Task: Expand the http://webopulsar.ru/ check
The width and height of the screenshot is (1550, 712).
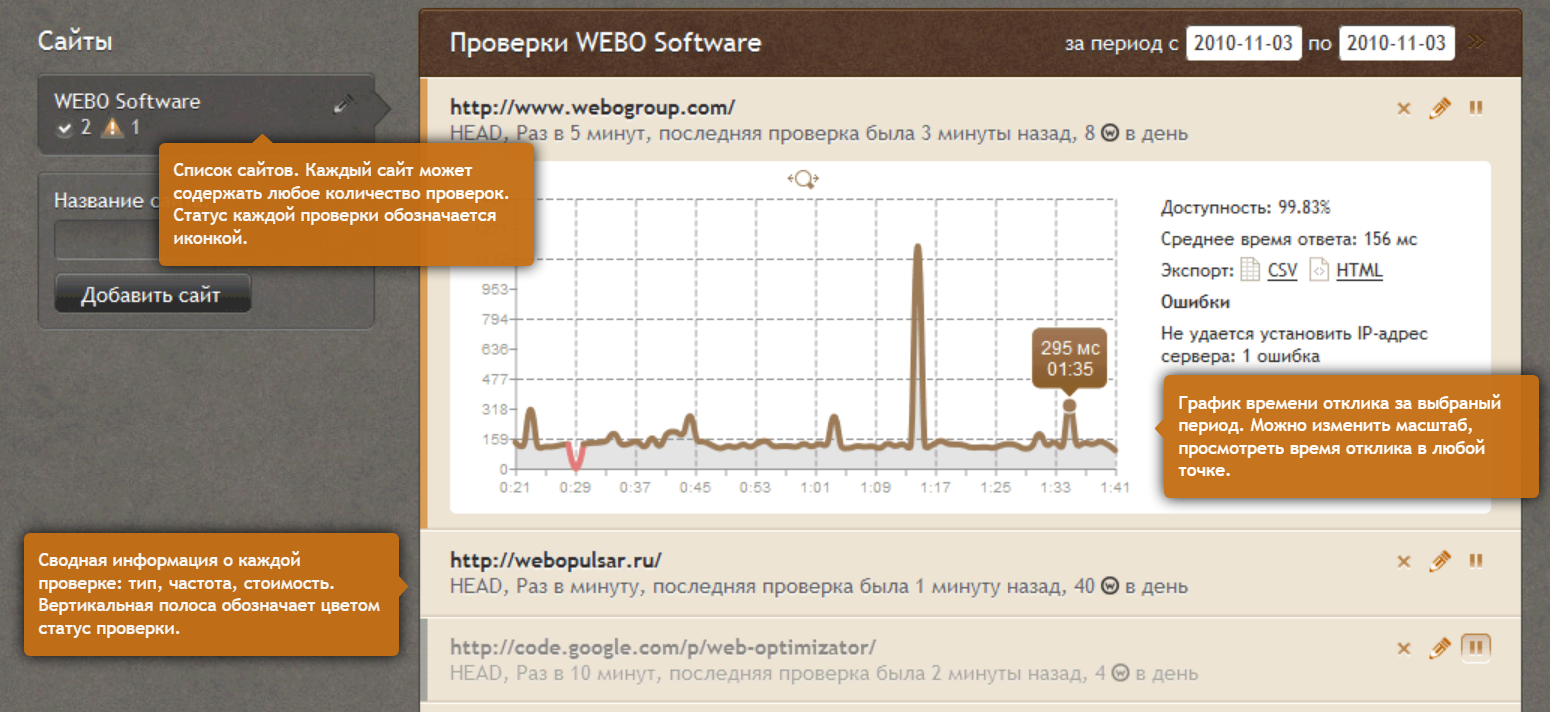Action: 555,560
